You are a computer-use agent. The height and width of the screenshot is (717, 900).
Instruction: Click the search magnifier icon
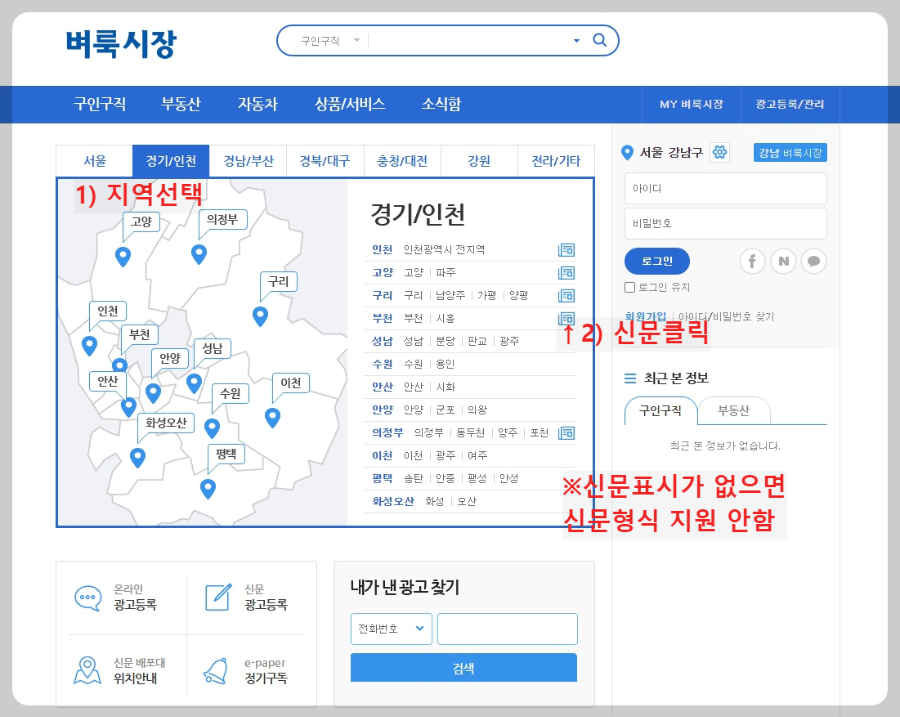[599, 41]
